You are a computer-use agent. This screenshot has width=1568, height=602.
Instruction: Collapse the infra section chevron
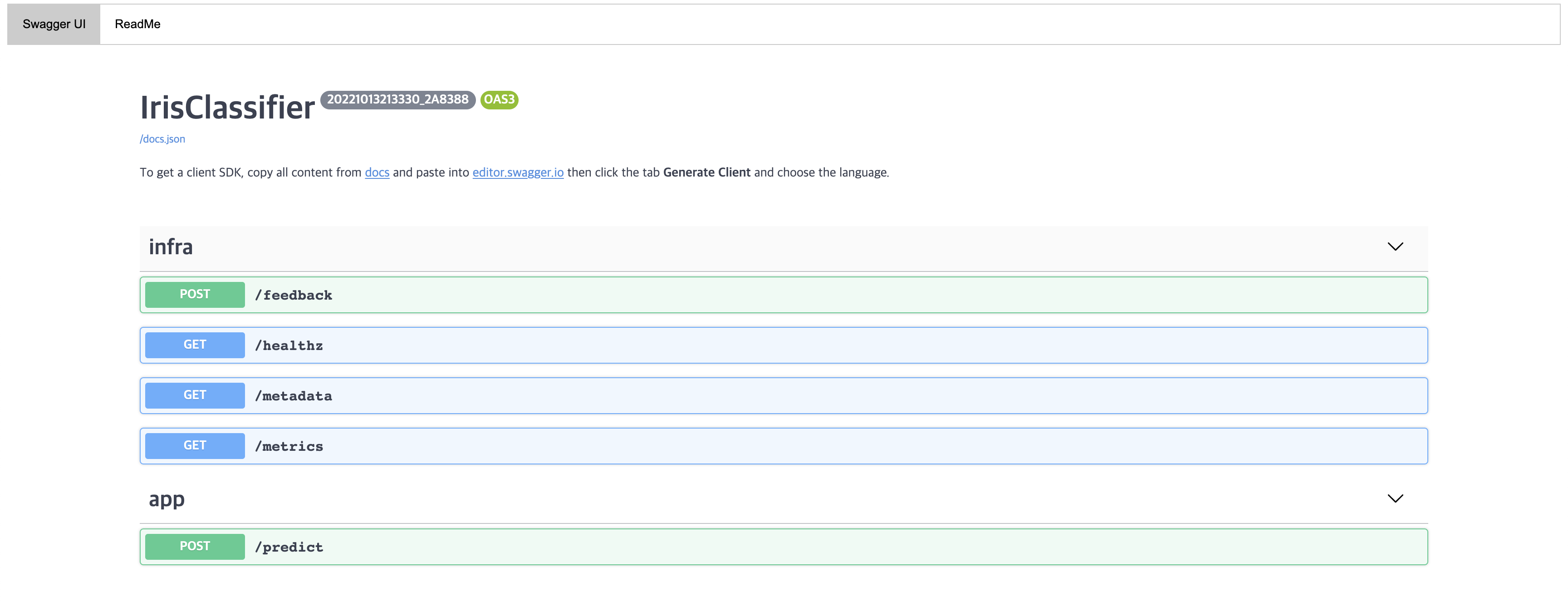(x=1395, y=247)
